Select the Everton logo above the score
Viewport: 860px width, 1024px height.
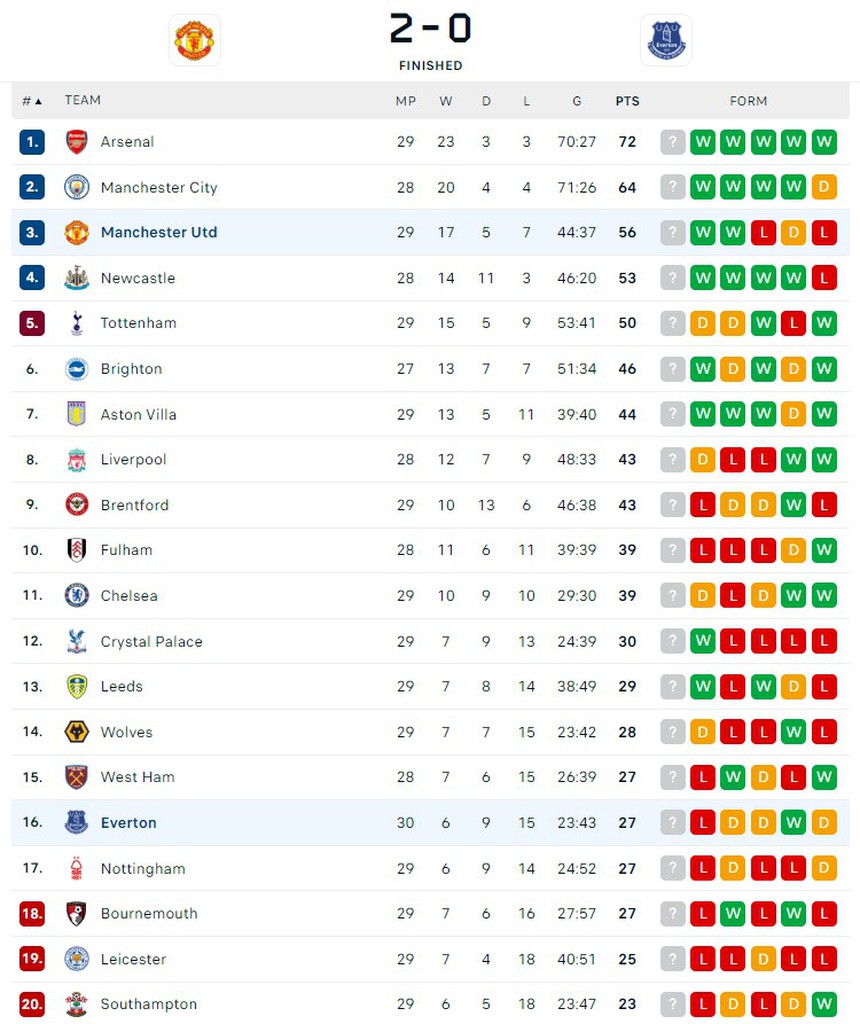666,41
